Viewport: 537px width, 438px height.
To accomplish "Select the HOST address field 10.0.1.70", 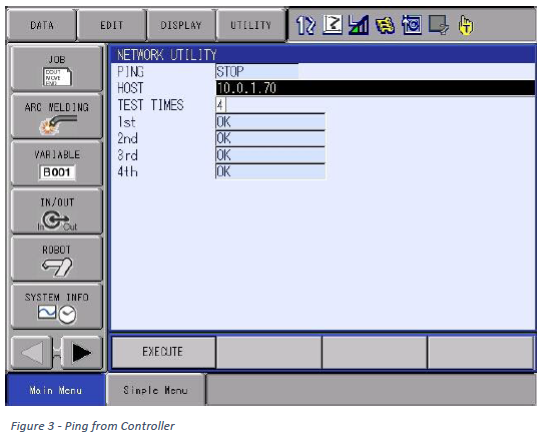I will click(x=375, y=88).
